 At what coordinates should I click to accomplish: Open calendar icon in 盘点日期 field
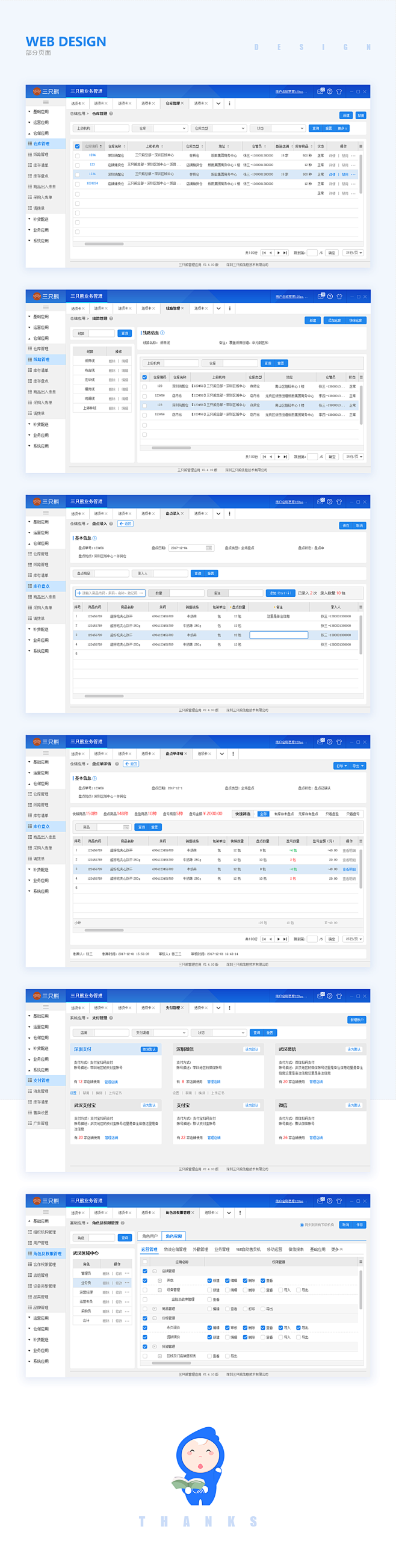[209, 548]
